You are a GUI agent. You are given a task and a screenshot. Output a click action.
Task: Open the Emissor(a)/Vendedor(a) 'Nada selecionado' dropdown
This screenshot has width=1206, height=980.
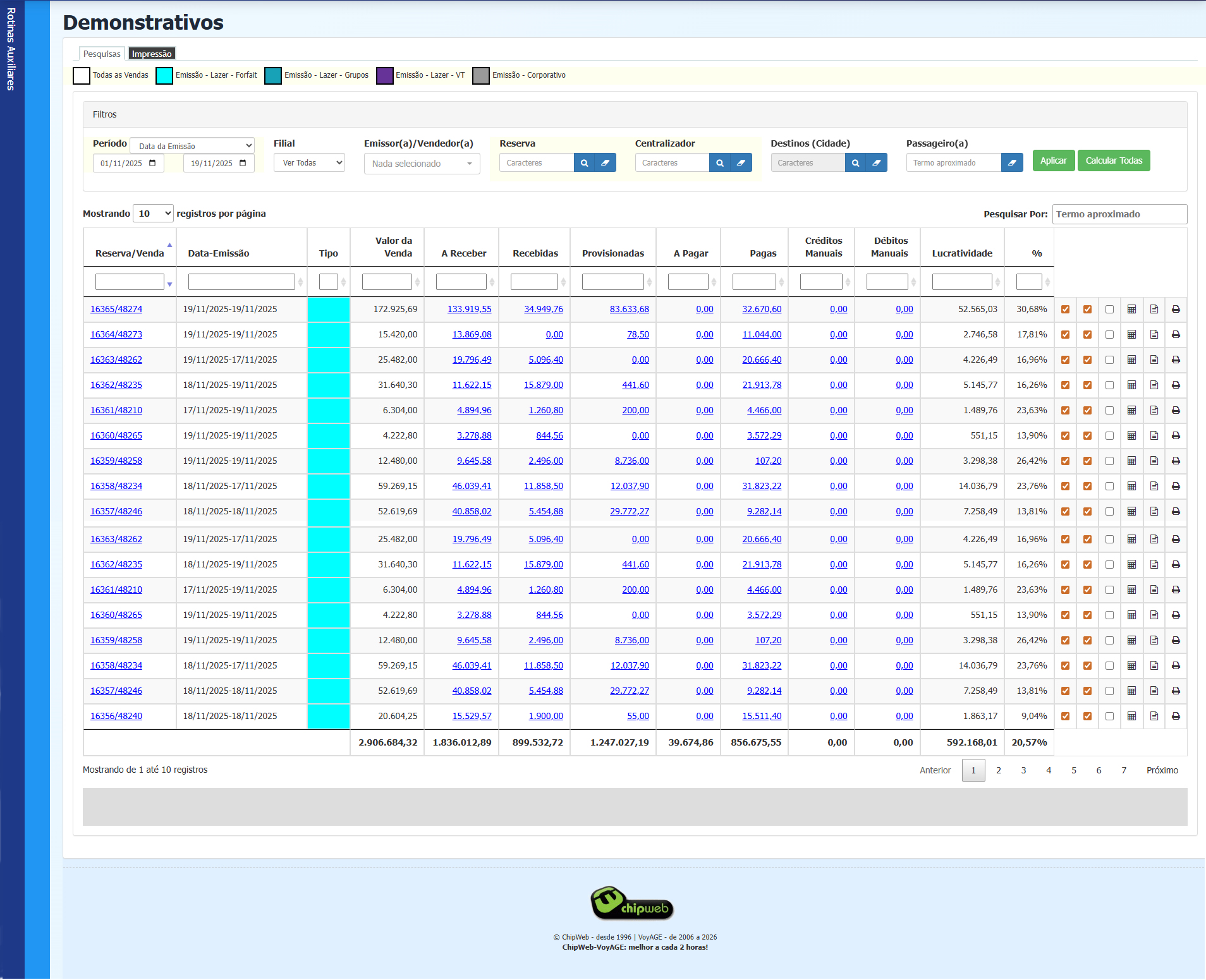pyautogui.click(x=422, y=164)
